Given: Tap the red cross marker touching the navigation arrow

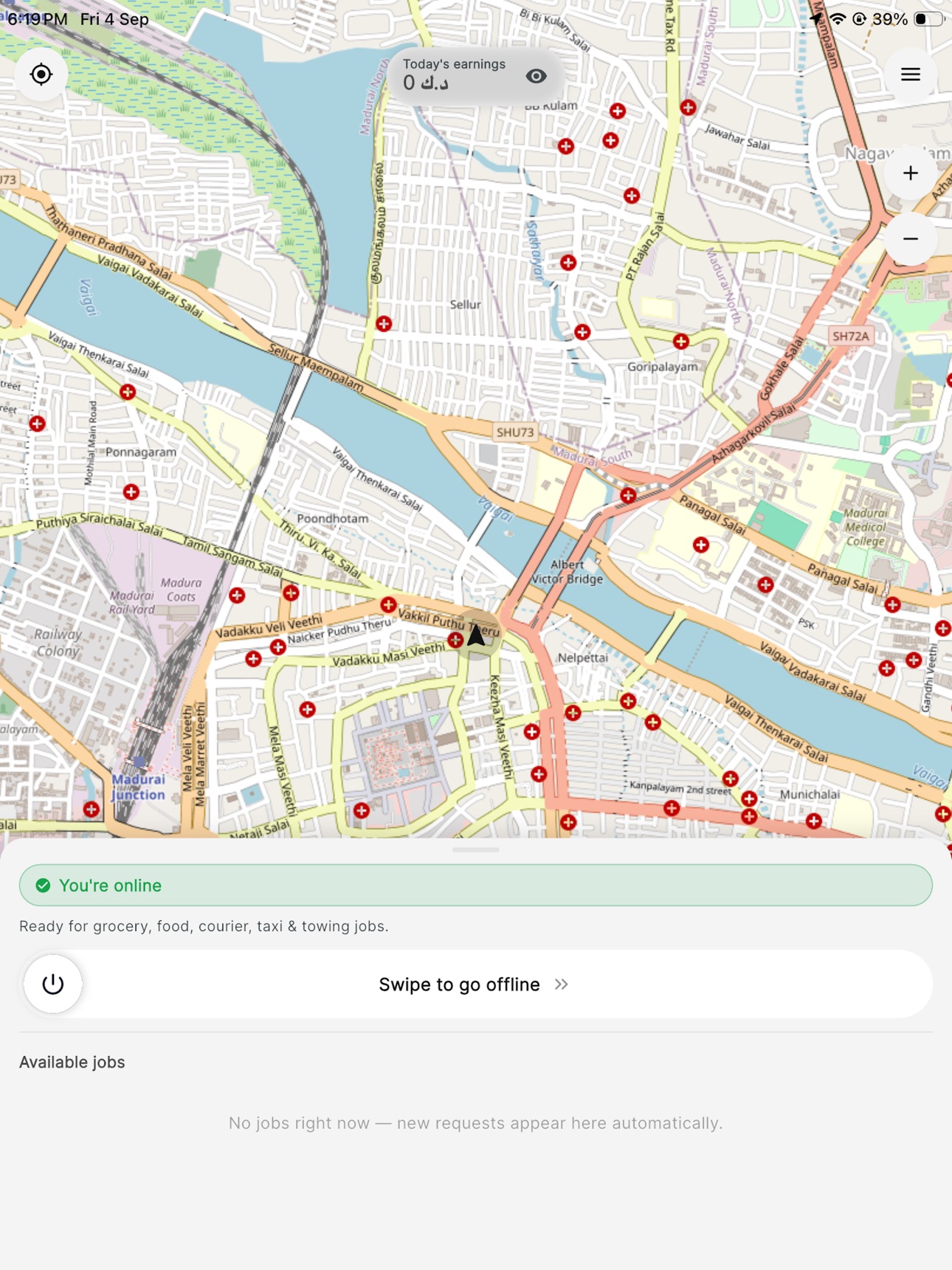Looking at the screenshot, I should (456, 640).
